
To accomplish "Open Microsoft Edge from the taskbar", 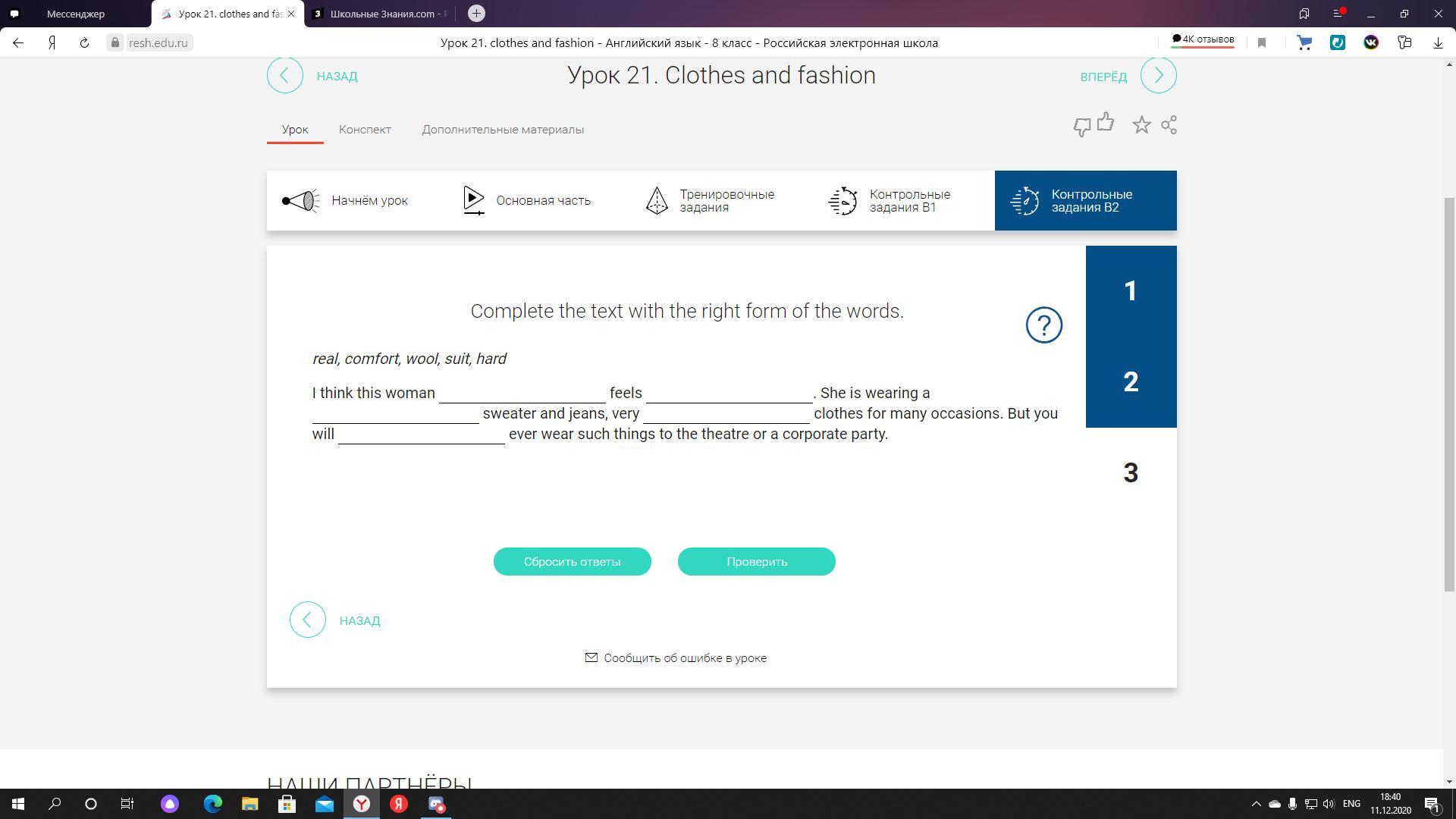I will tap(212, 804).
